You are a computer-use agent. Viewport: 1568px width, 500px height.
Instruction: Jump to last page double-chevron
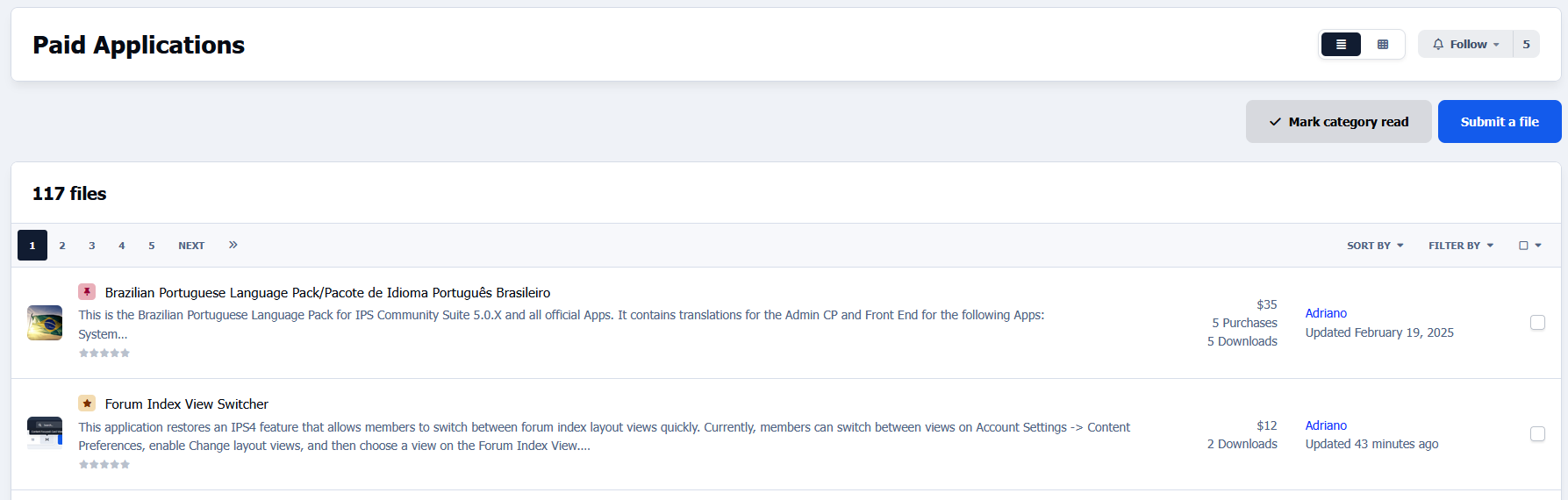pyautogui.click(x=233, y=245)
